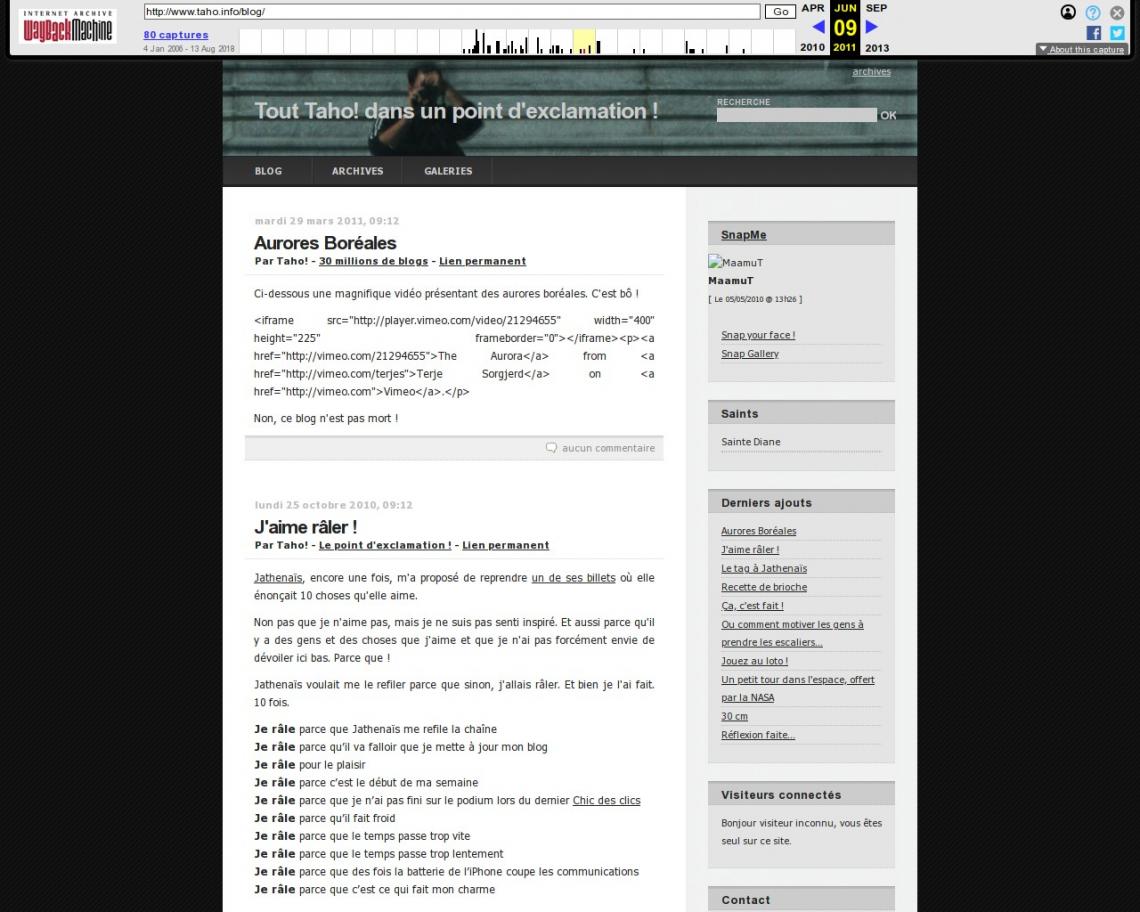Select the GALERIES navigation tab
Image resolution: width=1140 pixels, height=912 pixels.
448,171
